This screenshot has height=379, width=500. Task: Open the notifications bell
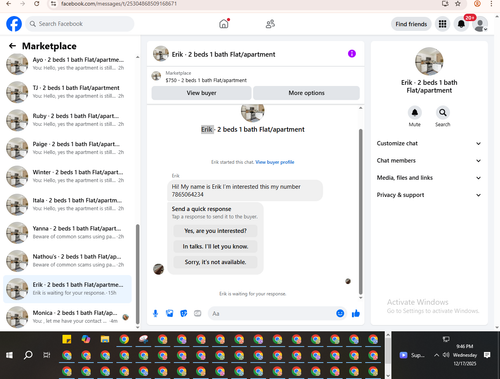461,24
